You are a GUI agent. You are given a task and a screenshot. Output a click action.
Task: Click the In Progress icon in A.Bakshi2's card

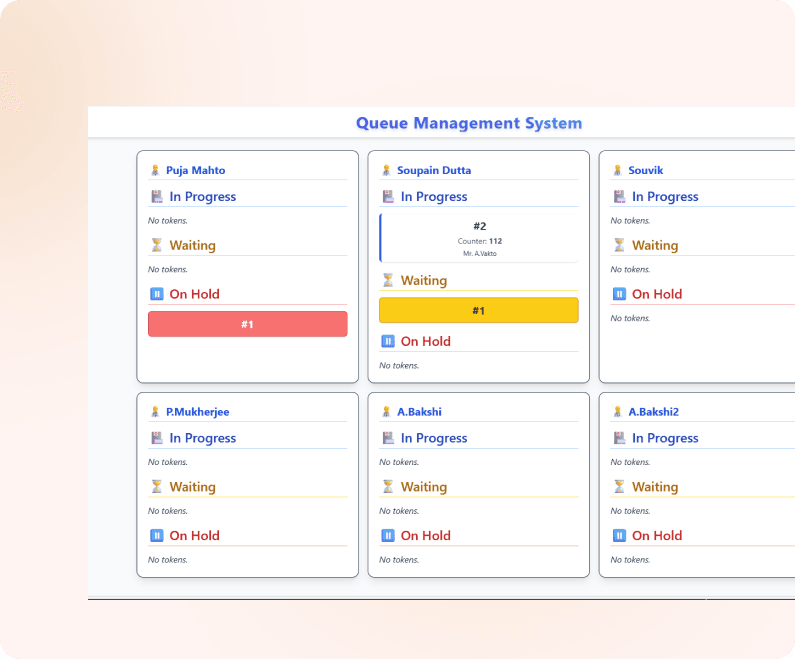pyautogui.click(x=619, y=438)
